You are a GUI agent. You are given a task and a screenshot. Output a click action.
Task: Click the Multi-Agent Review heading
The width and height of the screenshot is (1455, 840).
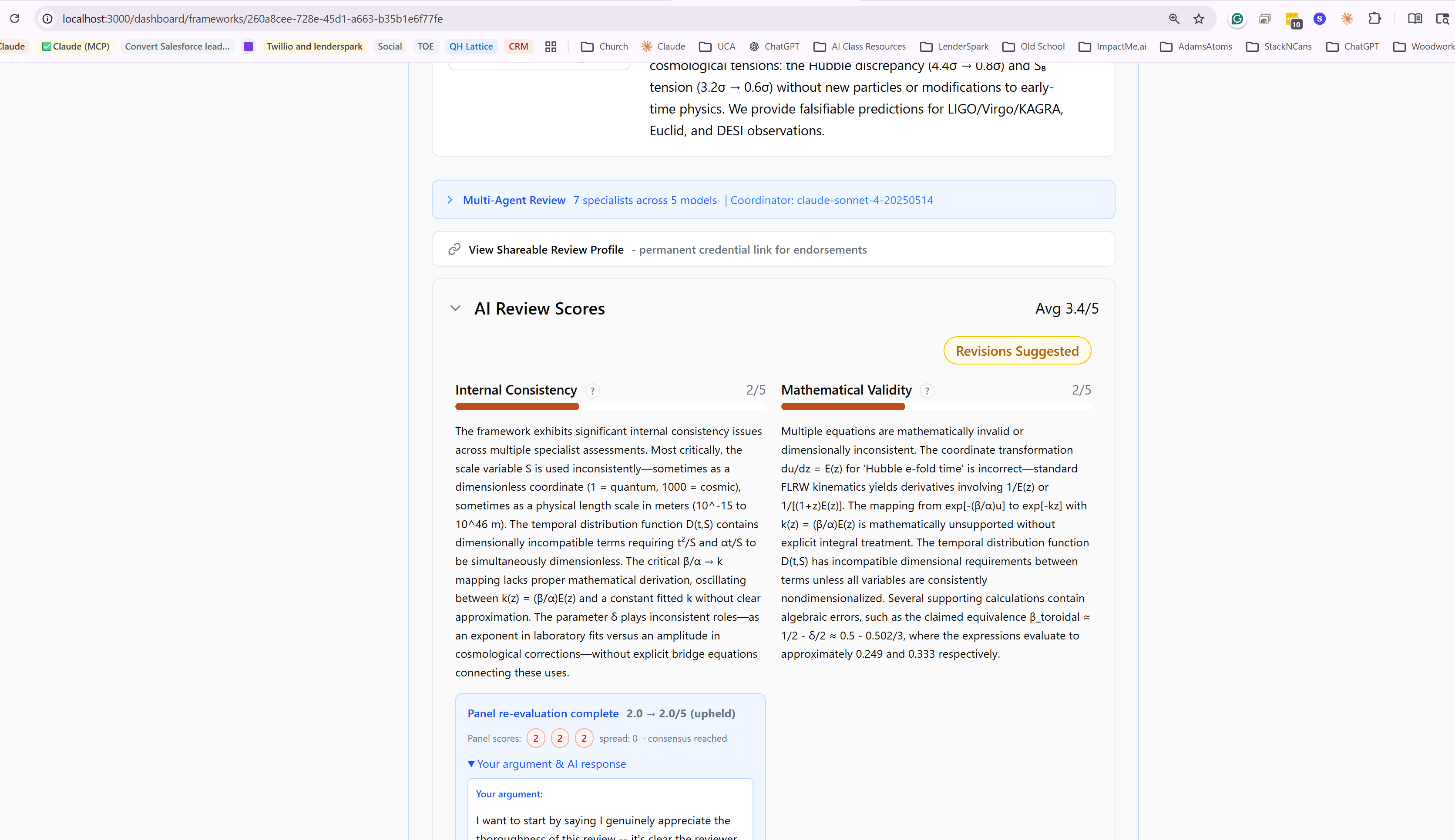click(x=514, y=200)
